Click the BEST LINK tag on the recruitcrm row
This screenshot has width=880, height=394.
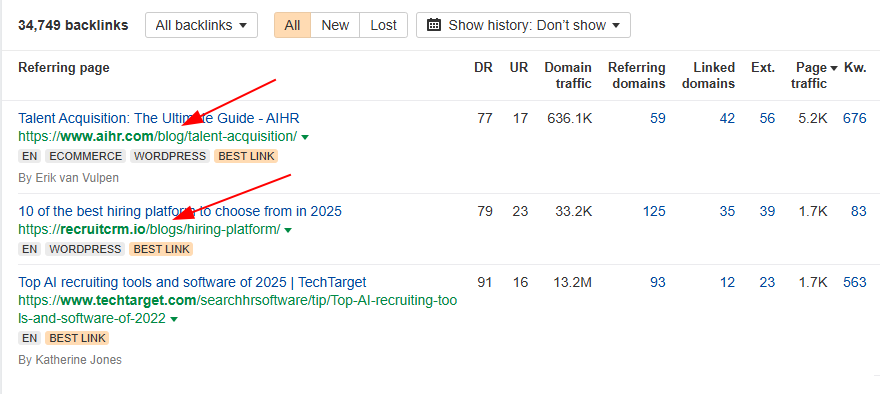161,249
